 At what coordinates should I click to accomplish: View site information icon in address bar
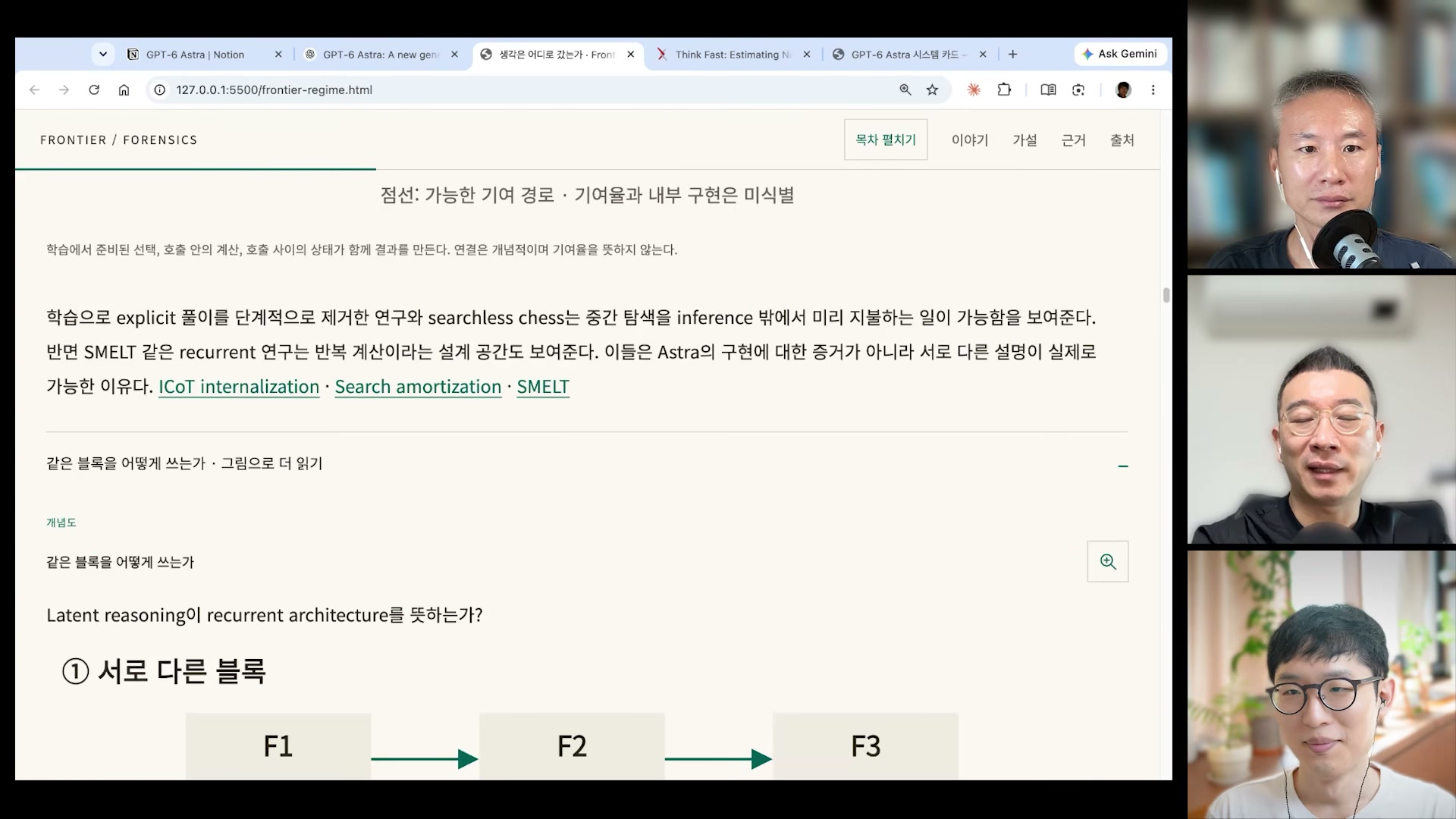point(160,89)
